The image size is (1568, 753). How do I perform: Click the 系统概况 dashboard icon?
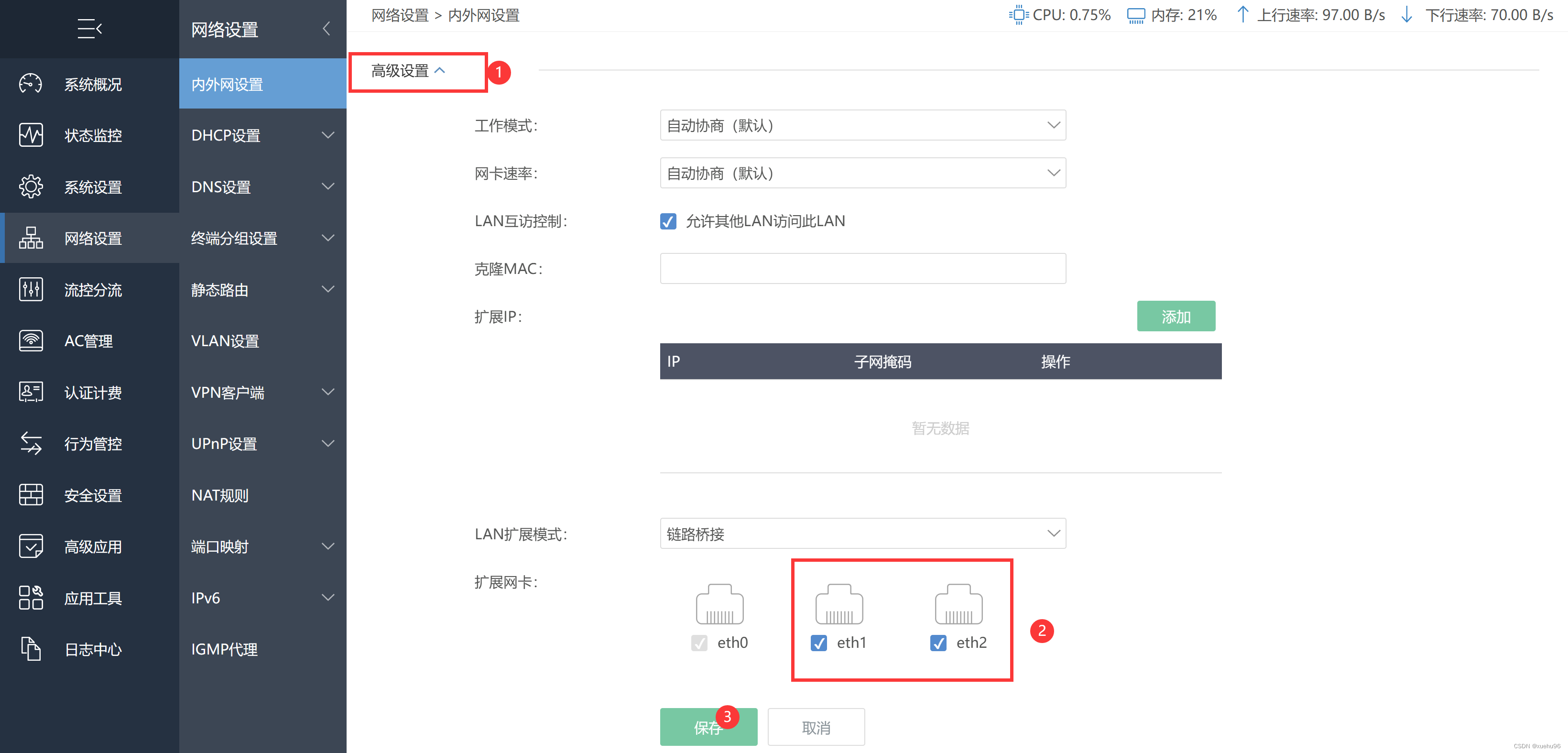click(x=31, y=84)
